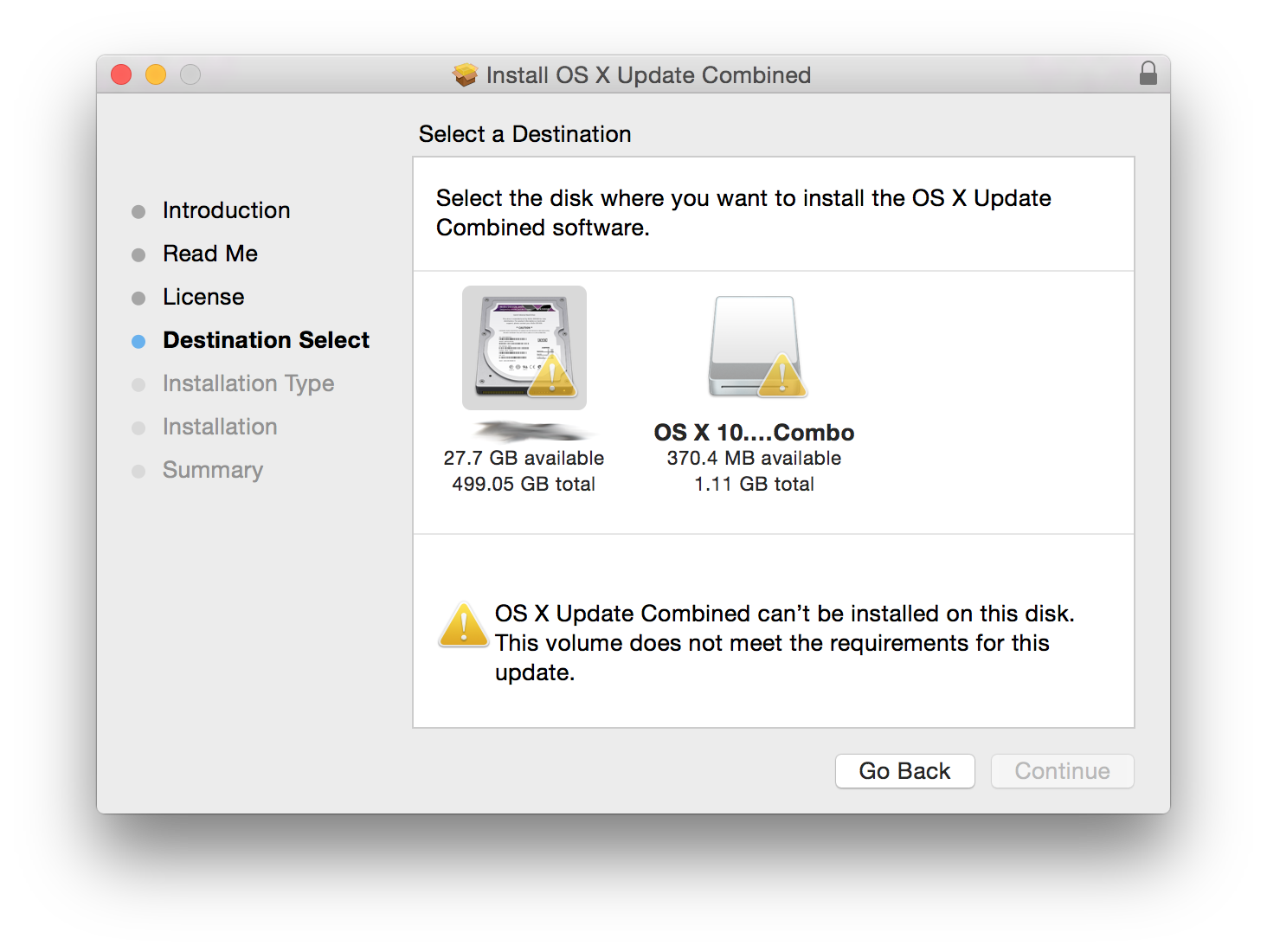Click the yellow warning triangle beside the error message

(464, 626)
